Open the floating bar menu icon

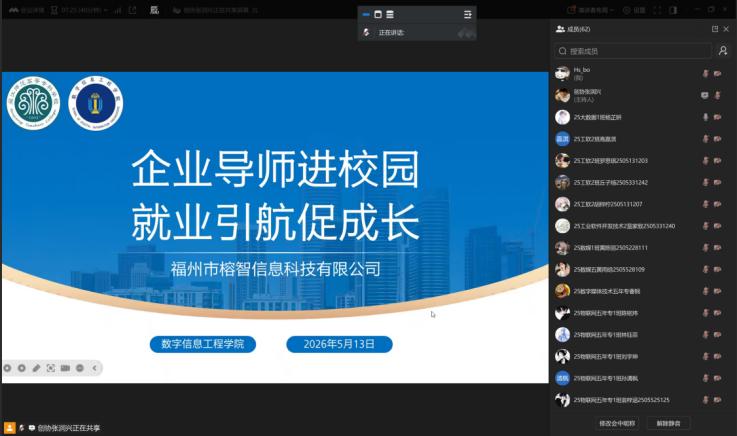(x=468, y=15)
